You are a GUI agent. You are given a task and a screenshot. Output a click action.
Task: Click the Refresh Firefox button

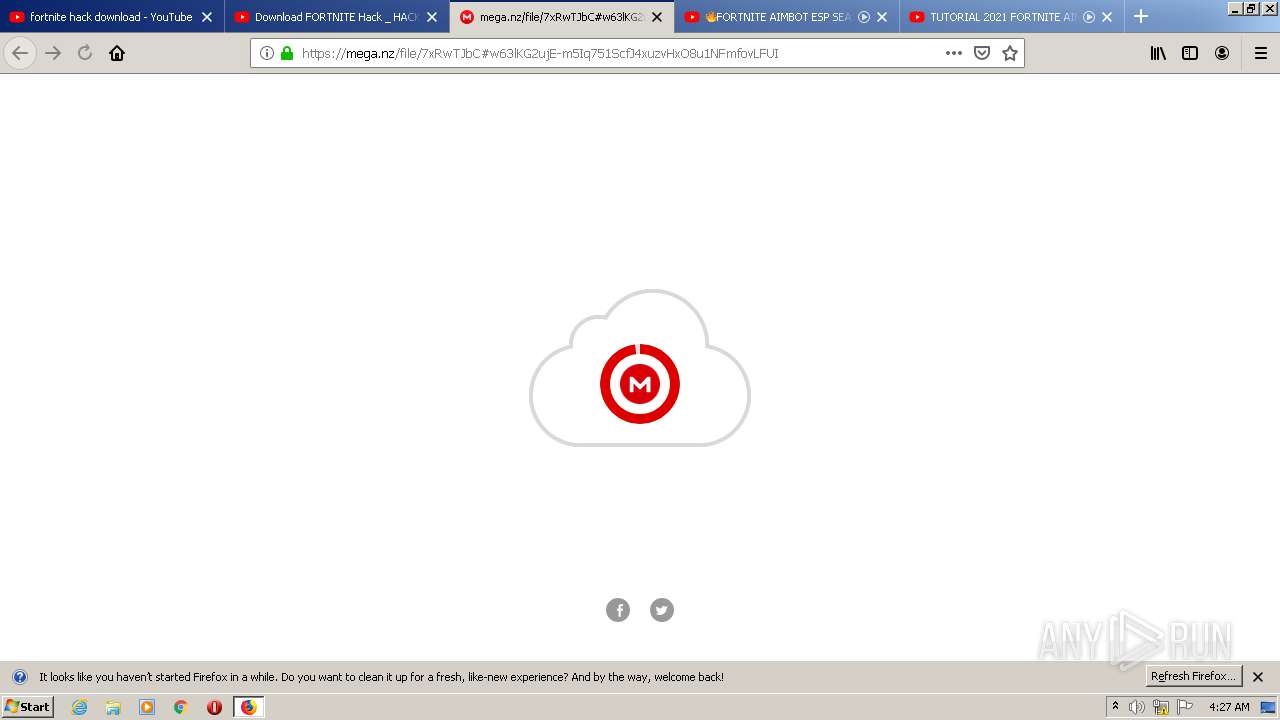click(x=1193, y=677)
